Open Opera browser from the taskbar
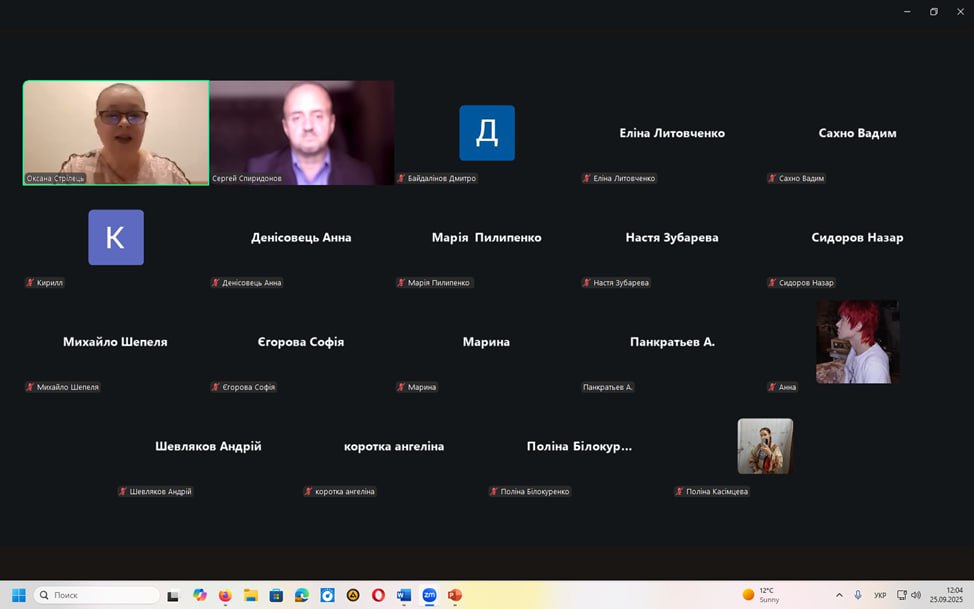The width and height of the screenshot is (974, 609). [x=378, y=595]
